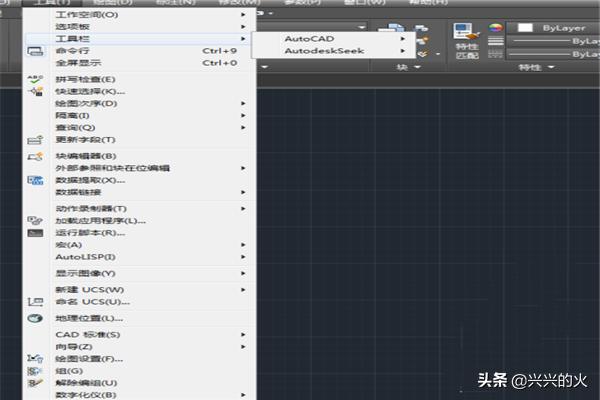Viewport: 600px width, 400px height.
Task: Click the block editor icon beside 块编辑器
Action: click(35, 157)
